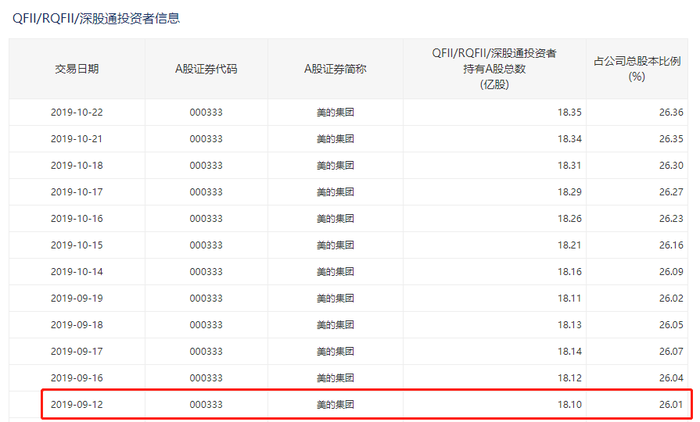Click percentage value 26.27
Screen dimensions: 700x422
pos(671,192)
